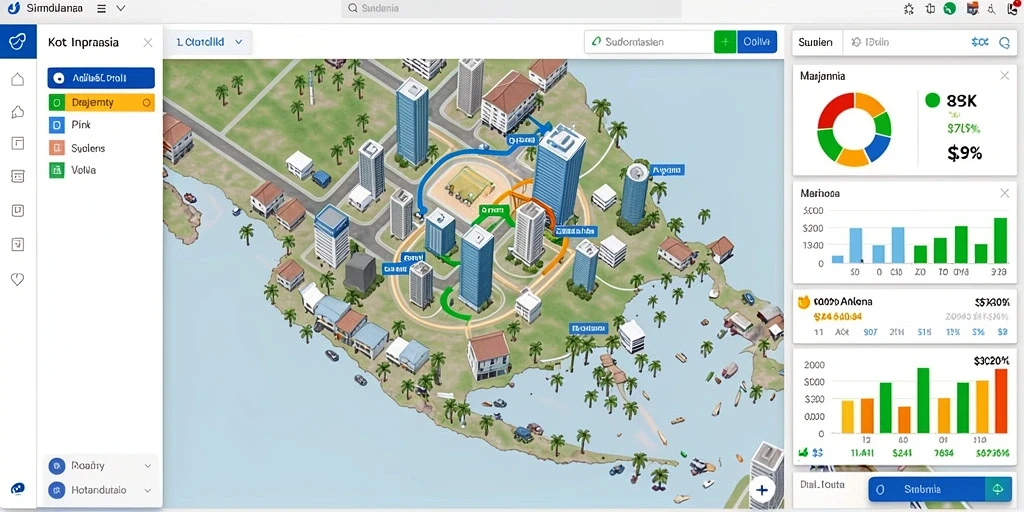This screenshot has width=1024, height=512.
Task: Click the round plus button on map
Action: [x=761, y=489]
